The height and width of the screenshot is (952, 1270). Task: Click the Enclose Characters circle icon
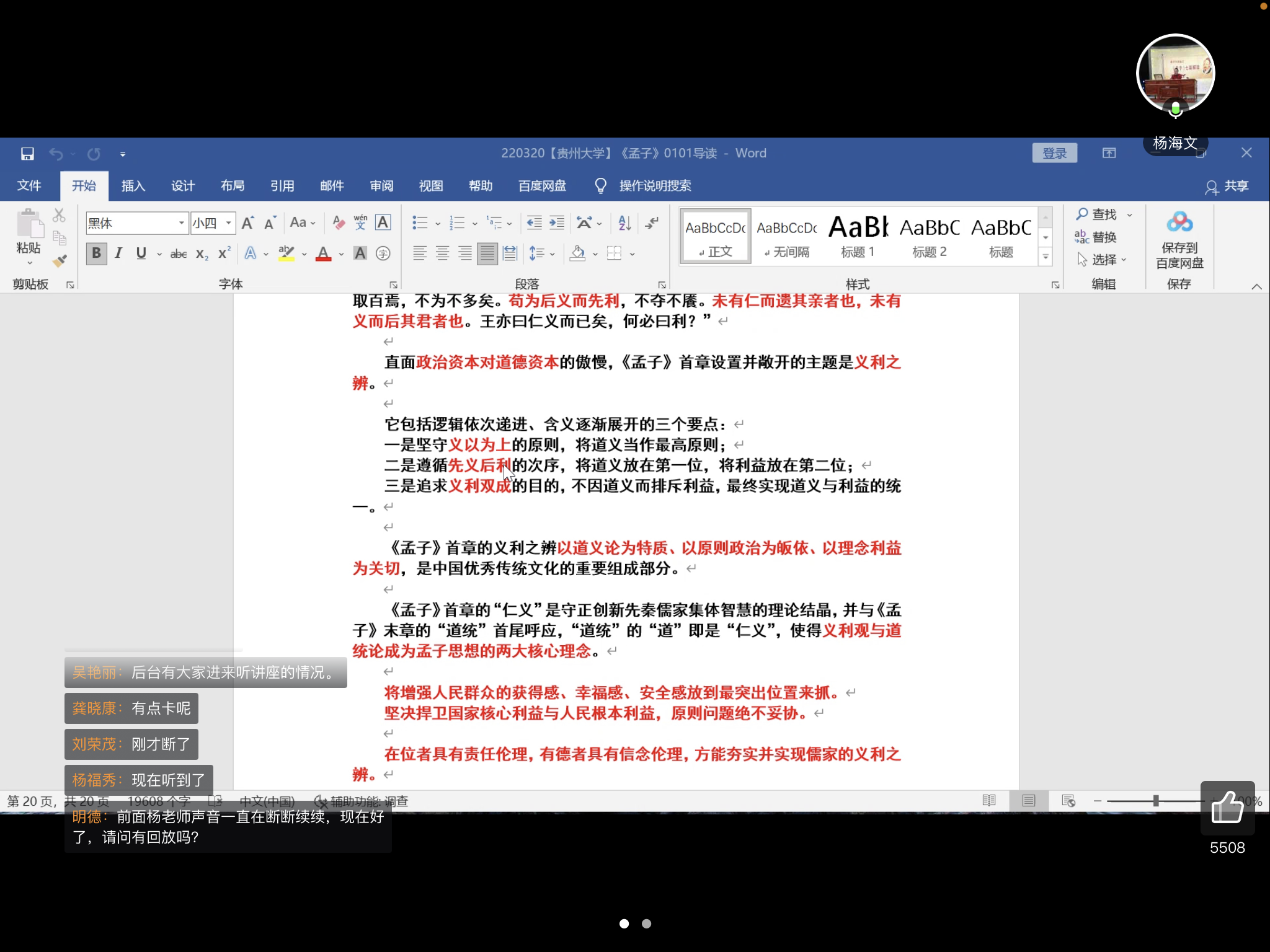pyautogui.click(x=383, y=253)
